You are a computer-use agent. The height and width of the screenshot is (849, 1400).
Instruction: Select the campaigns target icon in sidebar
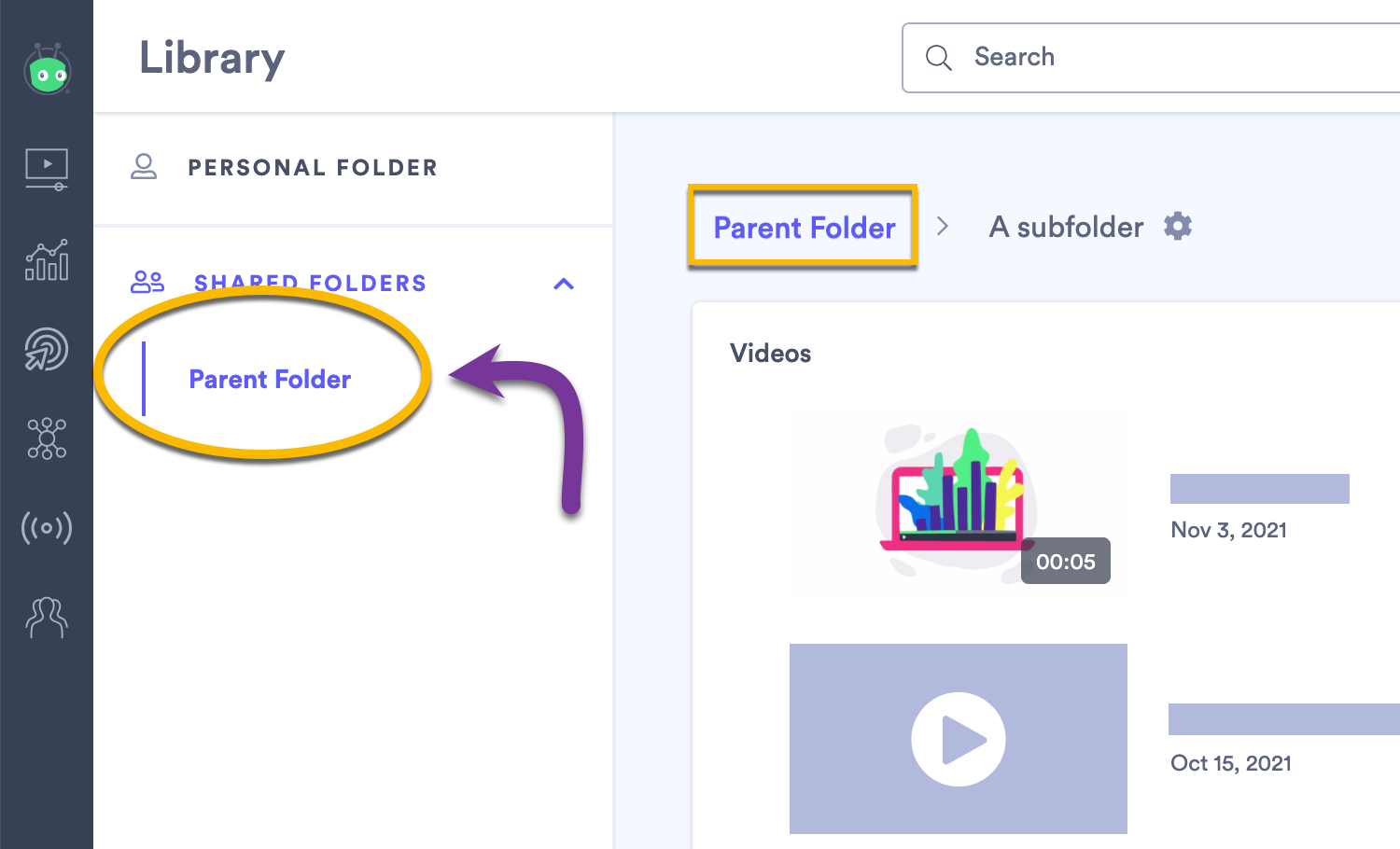[46, 350]
